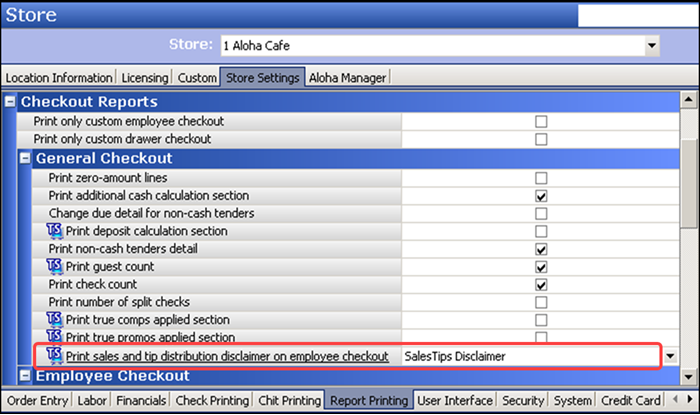The height and width of the screenshot is (415, 700).
Task: Select Print zero-amount lines label
Action: pos(108,178)
